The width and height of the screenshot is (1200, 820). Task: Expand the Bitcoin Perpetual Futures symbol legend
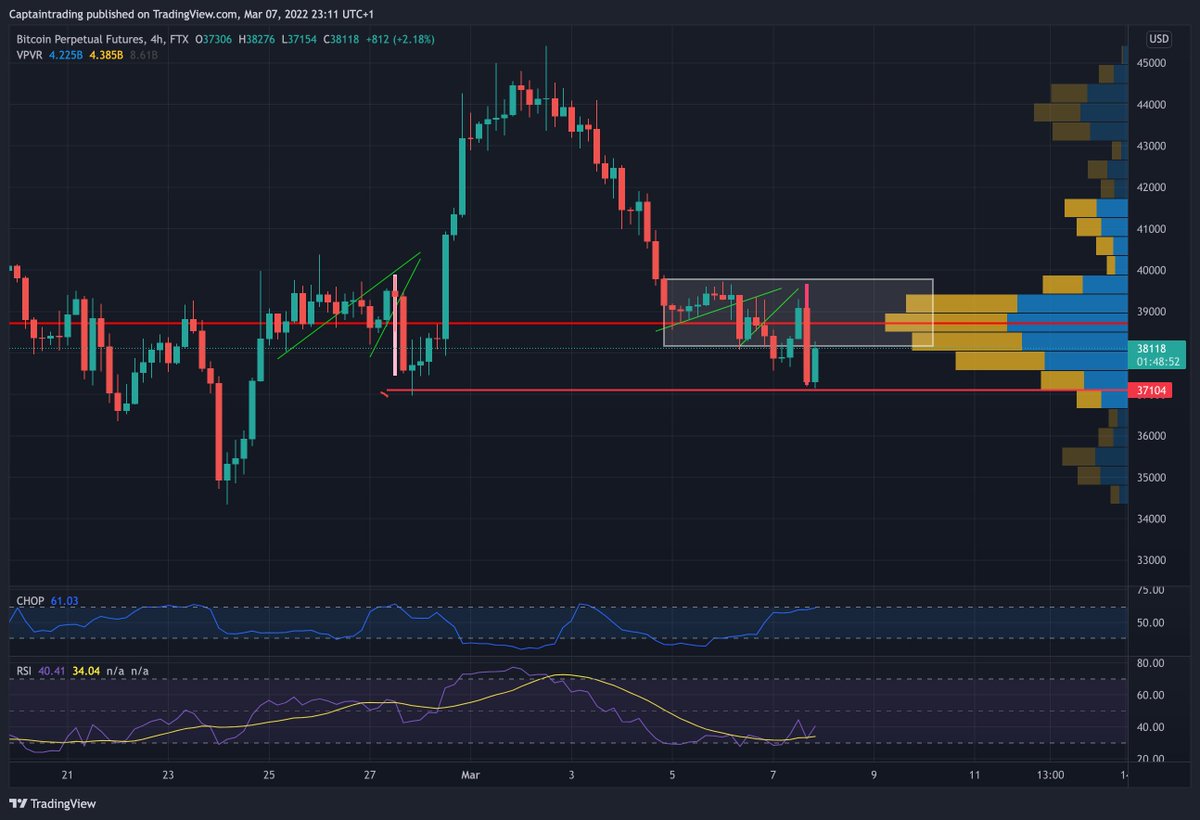80,38
